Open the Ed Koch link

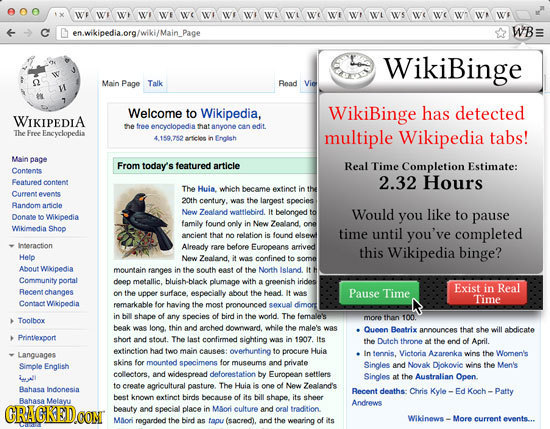tap(471, 391)
